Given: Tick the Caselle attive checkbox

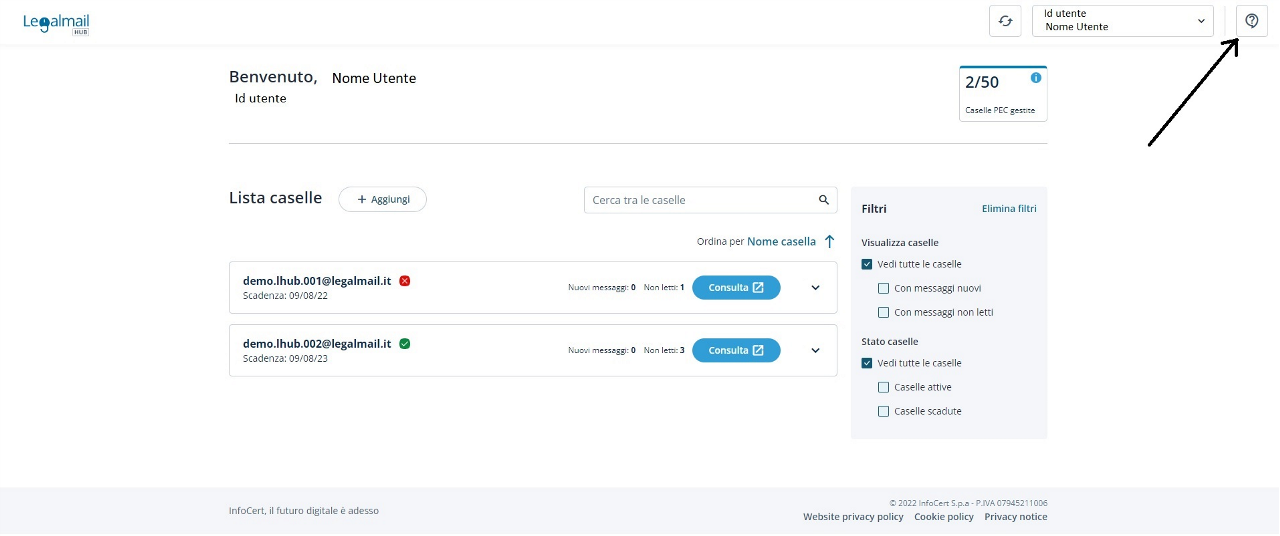Looking at the screenshot, I should click(x=883, y=387).
